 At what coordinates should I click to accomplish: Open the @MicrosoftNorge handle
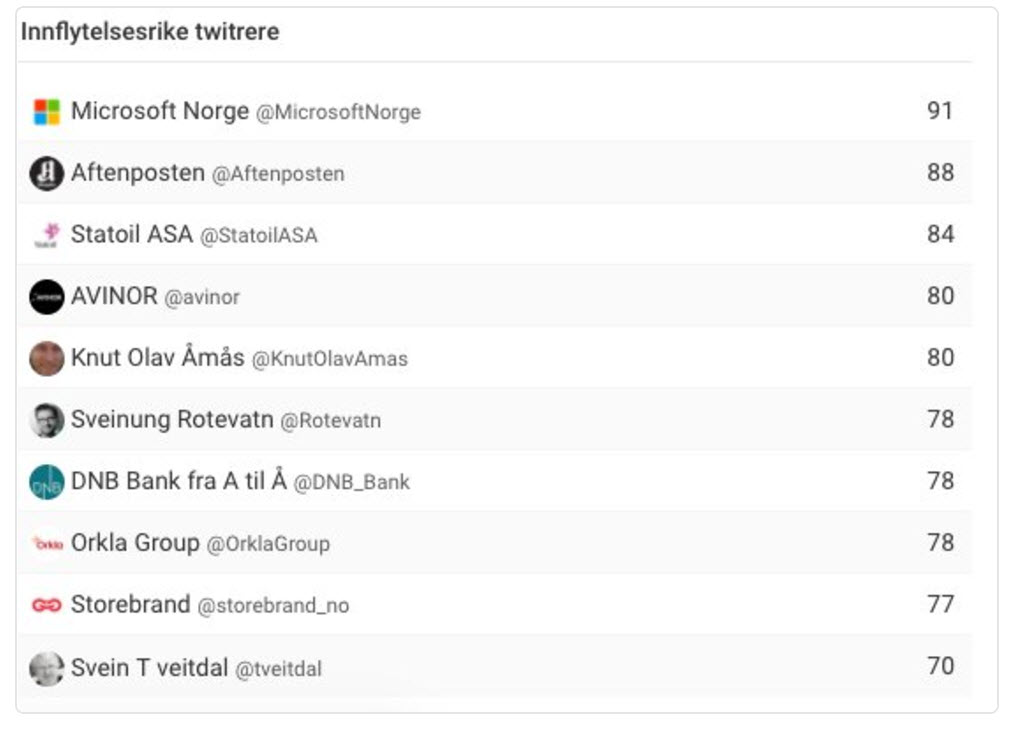338,113
